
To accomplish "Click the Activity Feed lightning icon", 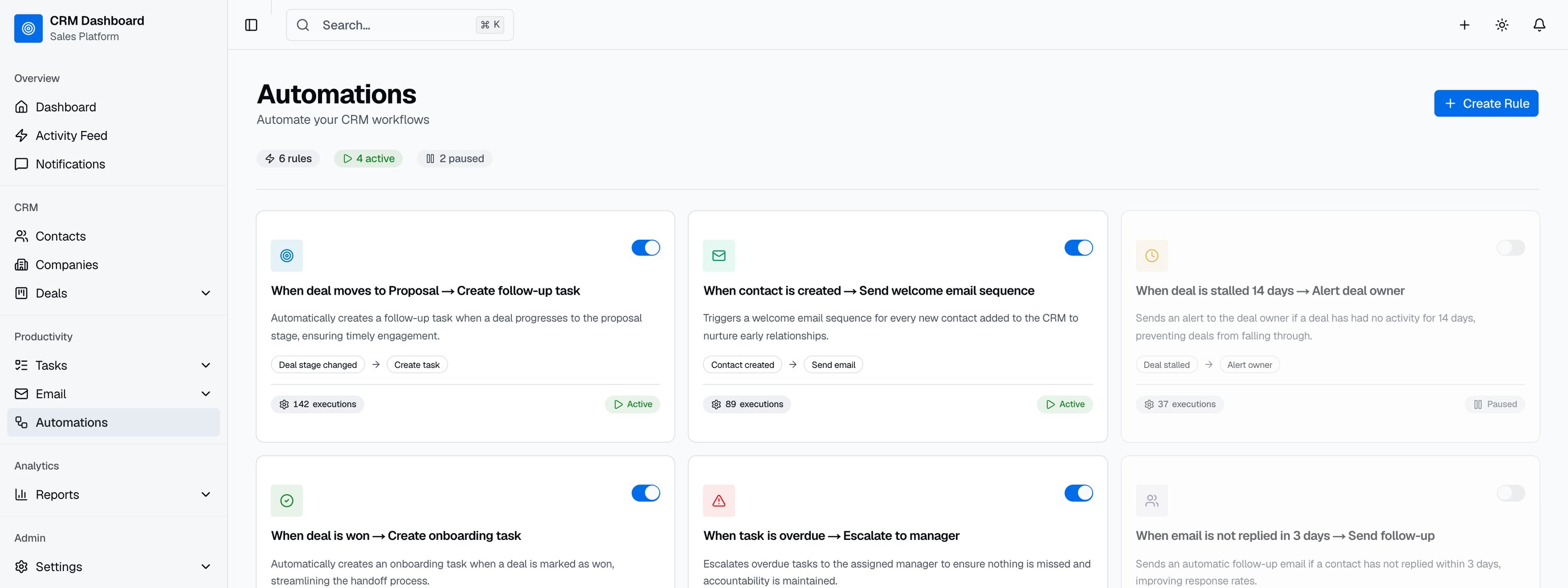I will (21, 135).
